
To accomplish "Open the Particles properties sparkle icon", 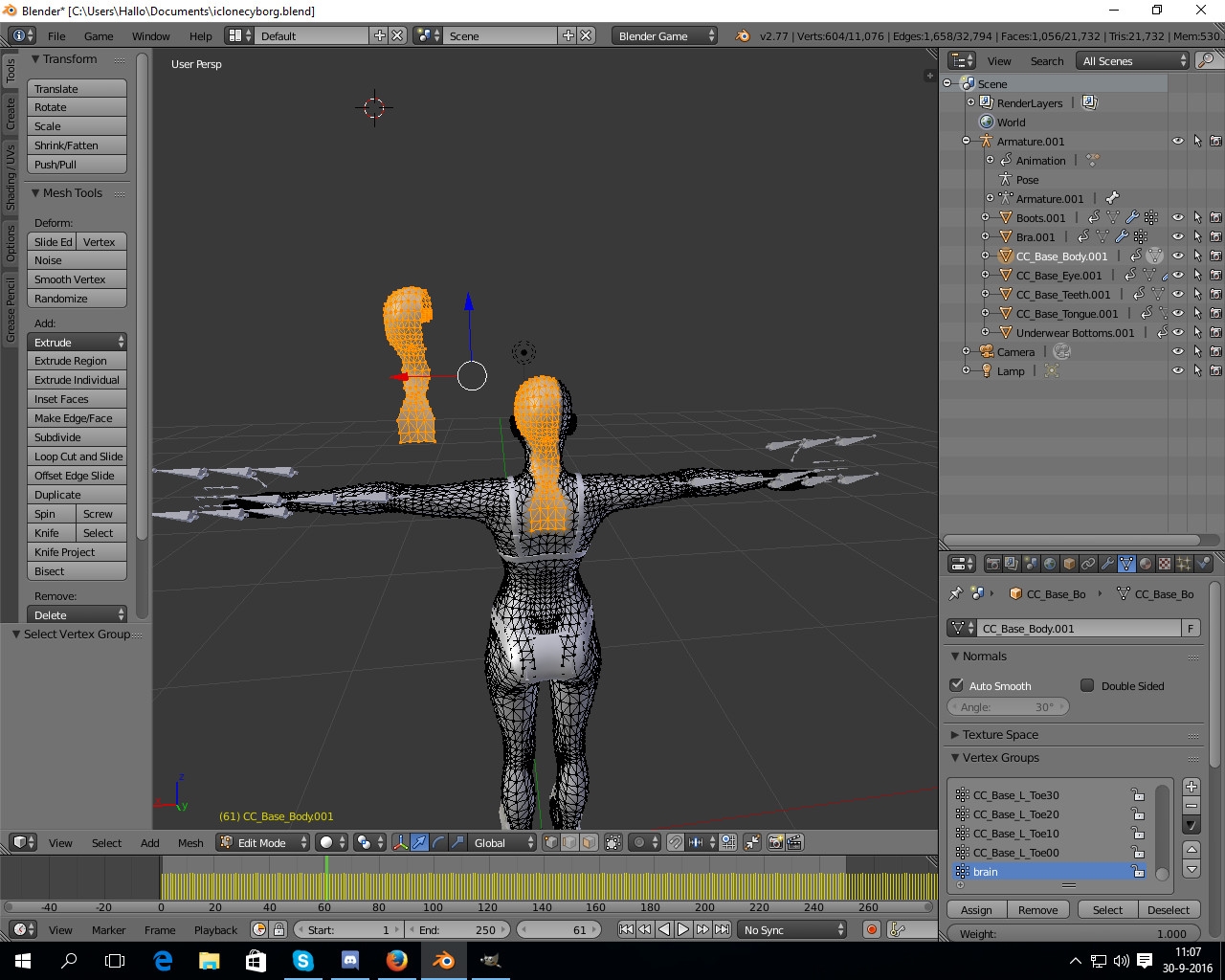I will tap(1184, 564).
